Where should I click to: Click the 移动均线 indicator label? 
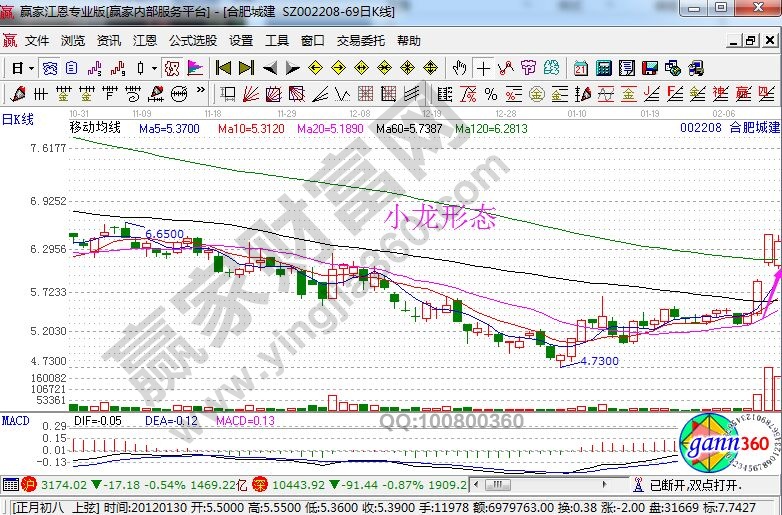pos(94,128)
